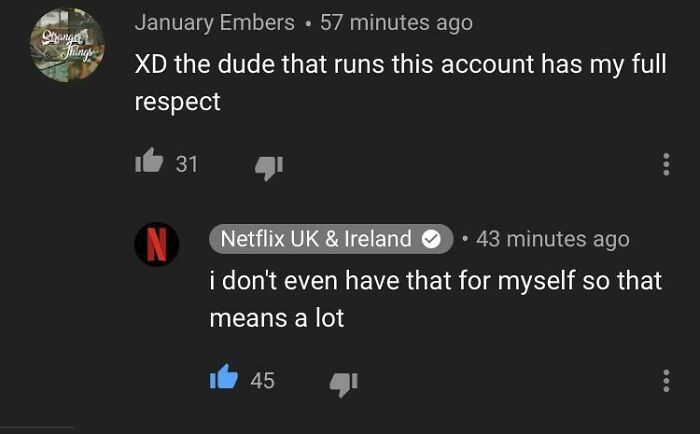Click the "43 minutes ago" reply timestamp

[553, 239]
